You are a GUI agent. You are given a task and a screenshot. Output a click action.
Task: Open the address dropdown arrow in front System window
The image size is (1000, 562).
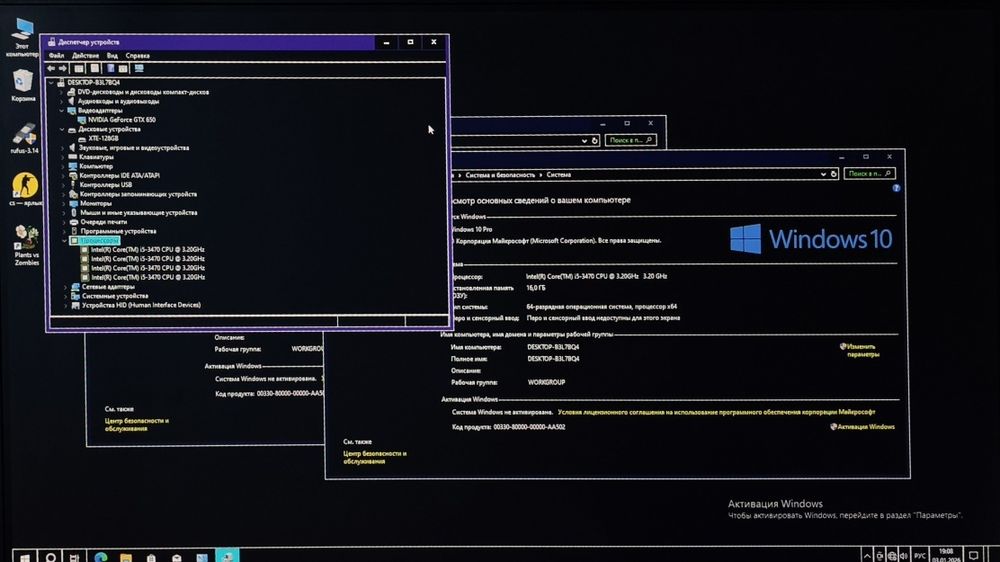click(823, 174)
